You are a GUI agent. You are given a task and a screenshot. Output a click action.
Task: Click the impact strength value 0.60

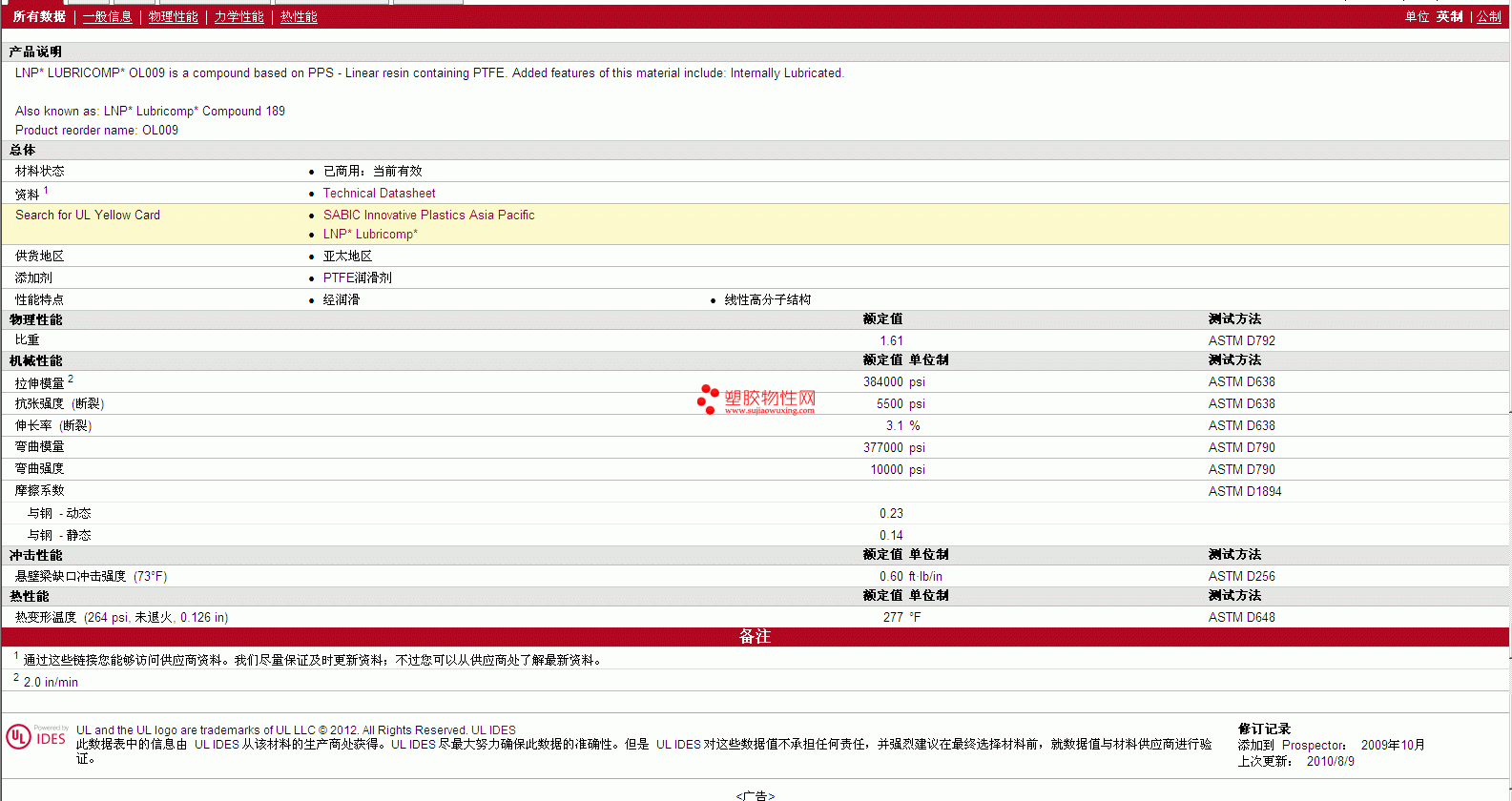[892, 577]
